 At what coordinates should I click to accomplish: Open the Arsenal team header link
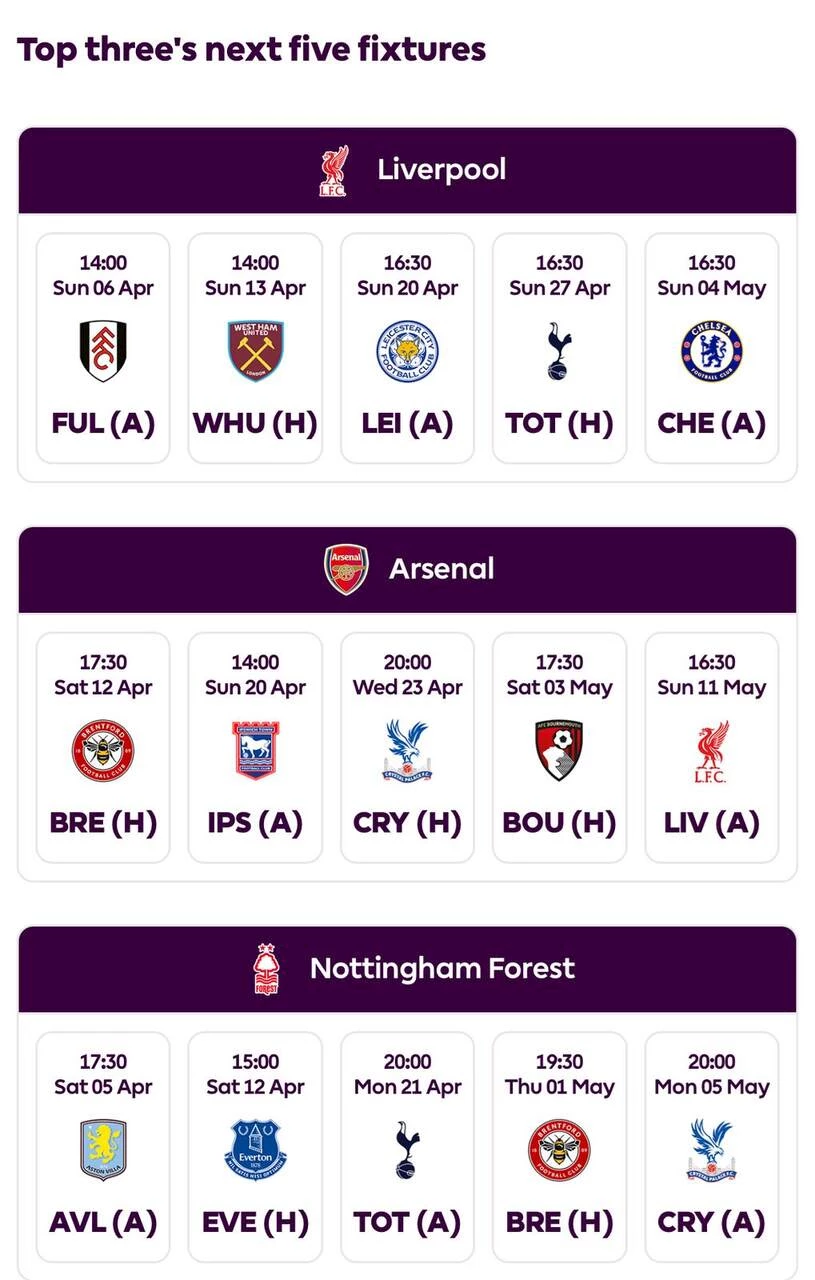441,569
